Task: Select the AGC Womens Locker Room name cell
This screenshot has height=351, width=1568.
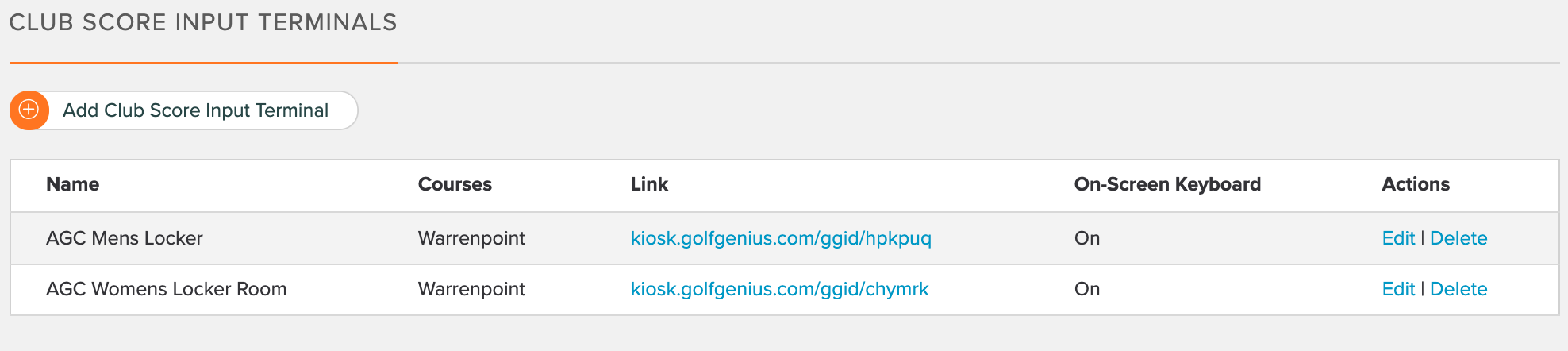Action: coord(167,289)
